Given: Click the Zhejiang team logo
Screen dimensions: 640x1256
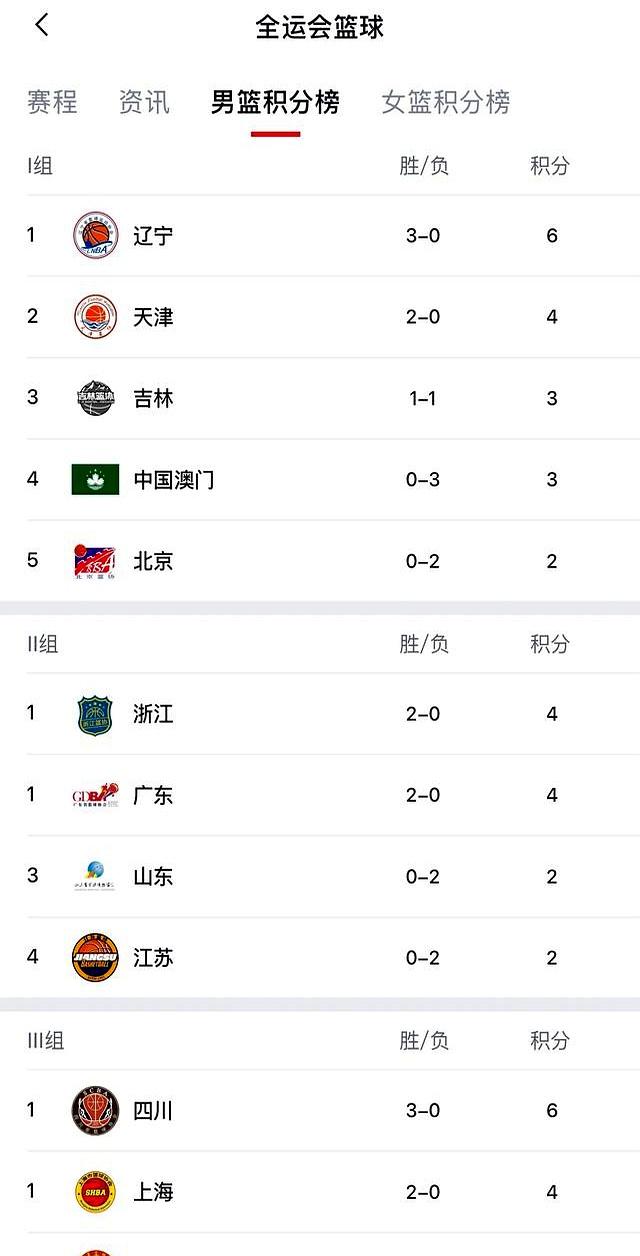Looking at the screenshot, I should pos(95,713).
